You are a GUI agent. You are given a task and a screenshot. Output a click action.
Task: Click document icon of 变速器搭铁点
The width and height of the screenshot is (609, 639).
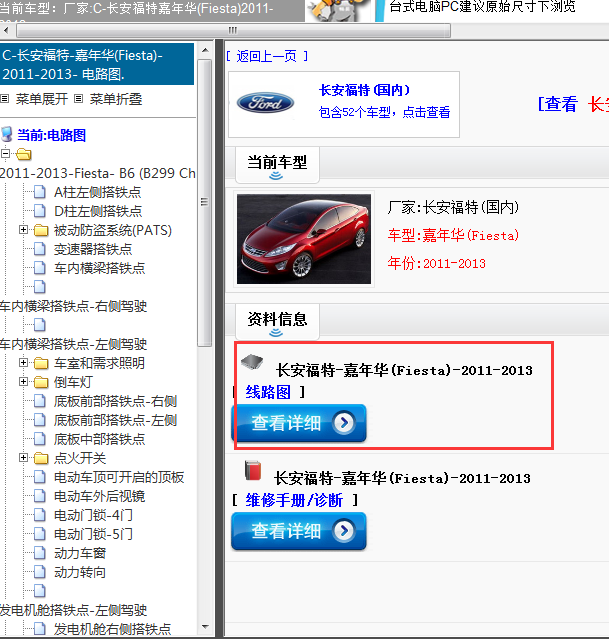[x=40, y=249]
